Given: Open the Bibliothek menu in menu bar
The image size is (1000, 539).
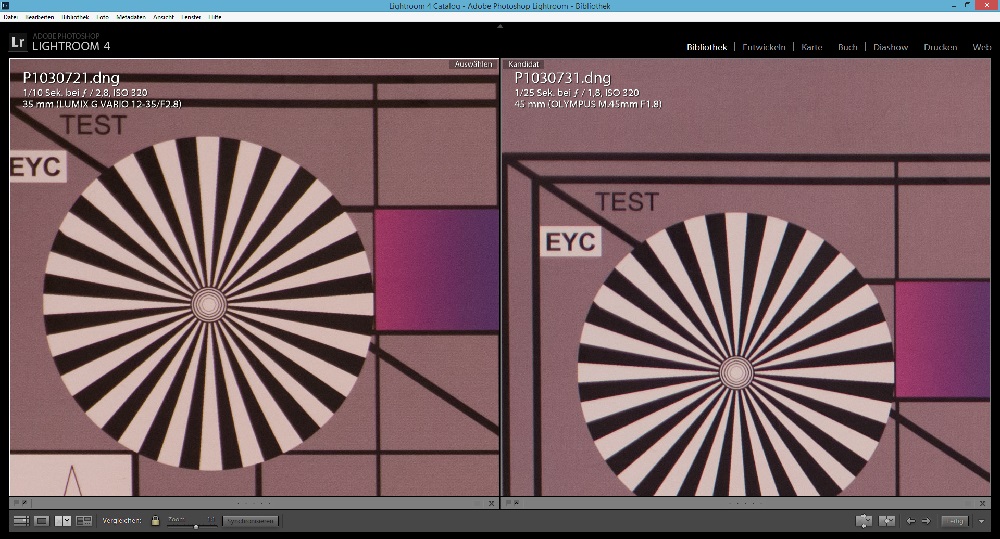Looking at the screenshot, I should [75, 17].
